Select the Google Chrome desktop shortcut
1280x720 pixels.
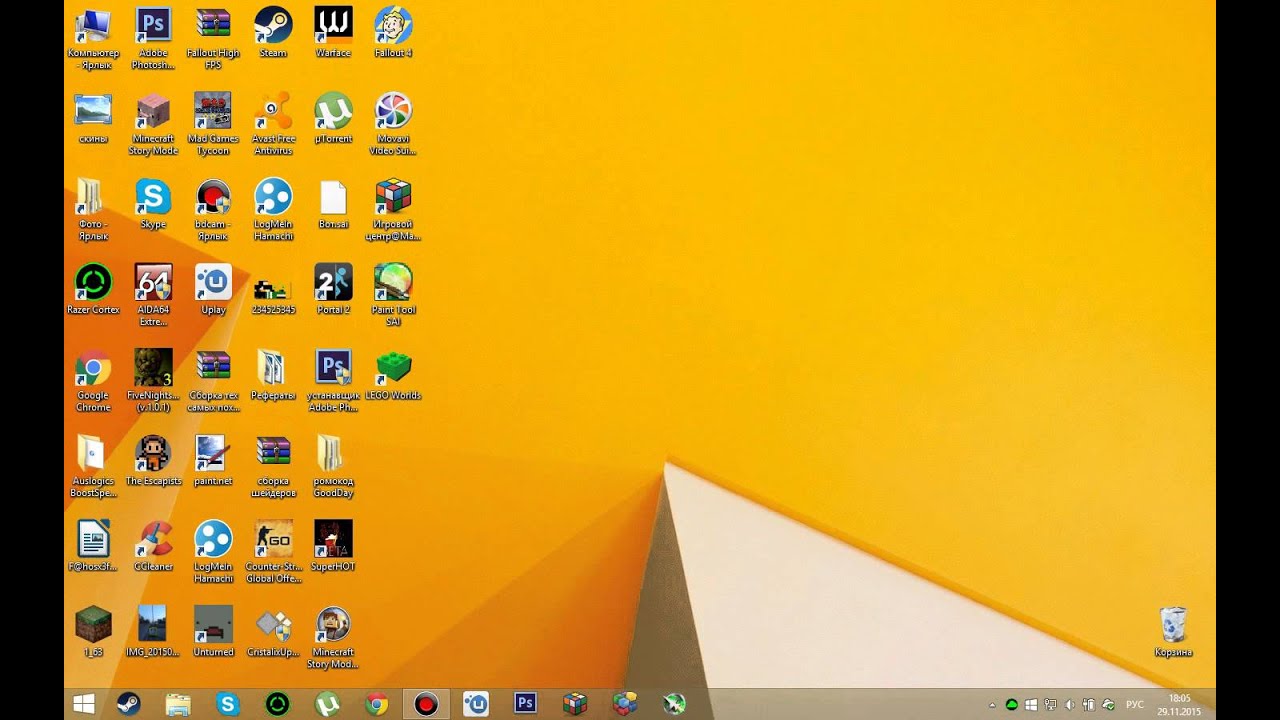(x=93, y=381)
